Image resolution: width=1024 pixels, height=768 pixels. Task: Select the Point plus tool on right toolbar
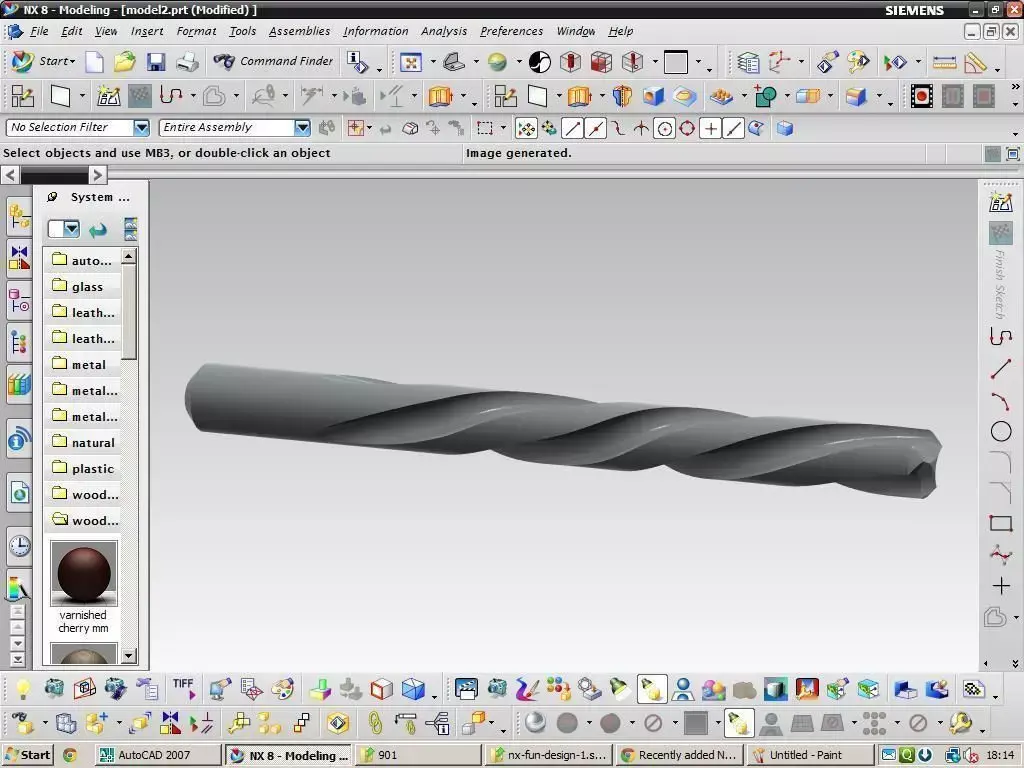pos(1000,586)
